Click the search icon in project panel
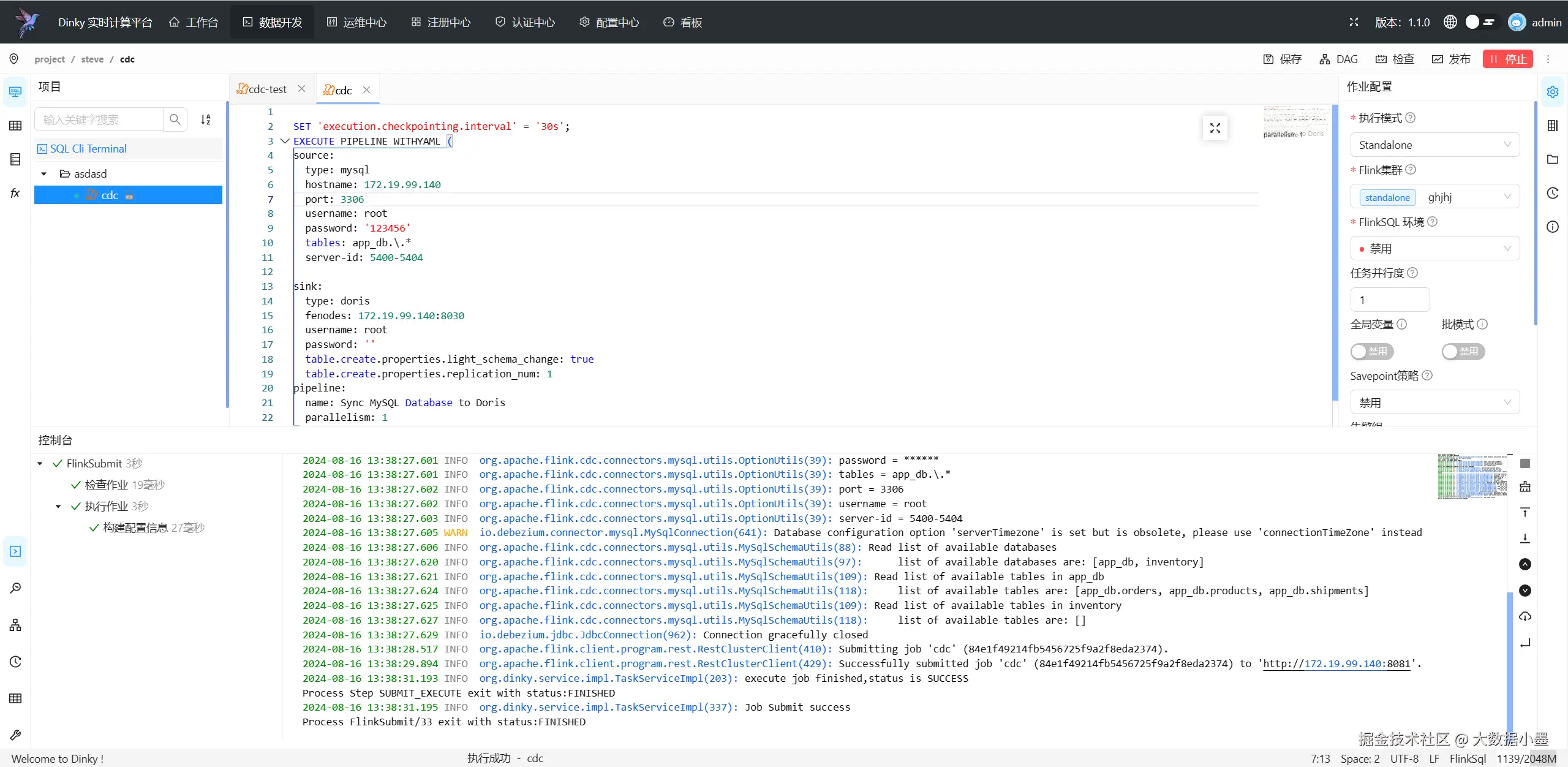 click(175, 119)
